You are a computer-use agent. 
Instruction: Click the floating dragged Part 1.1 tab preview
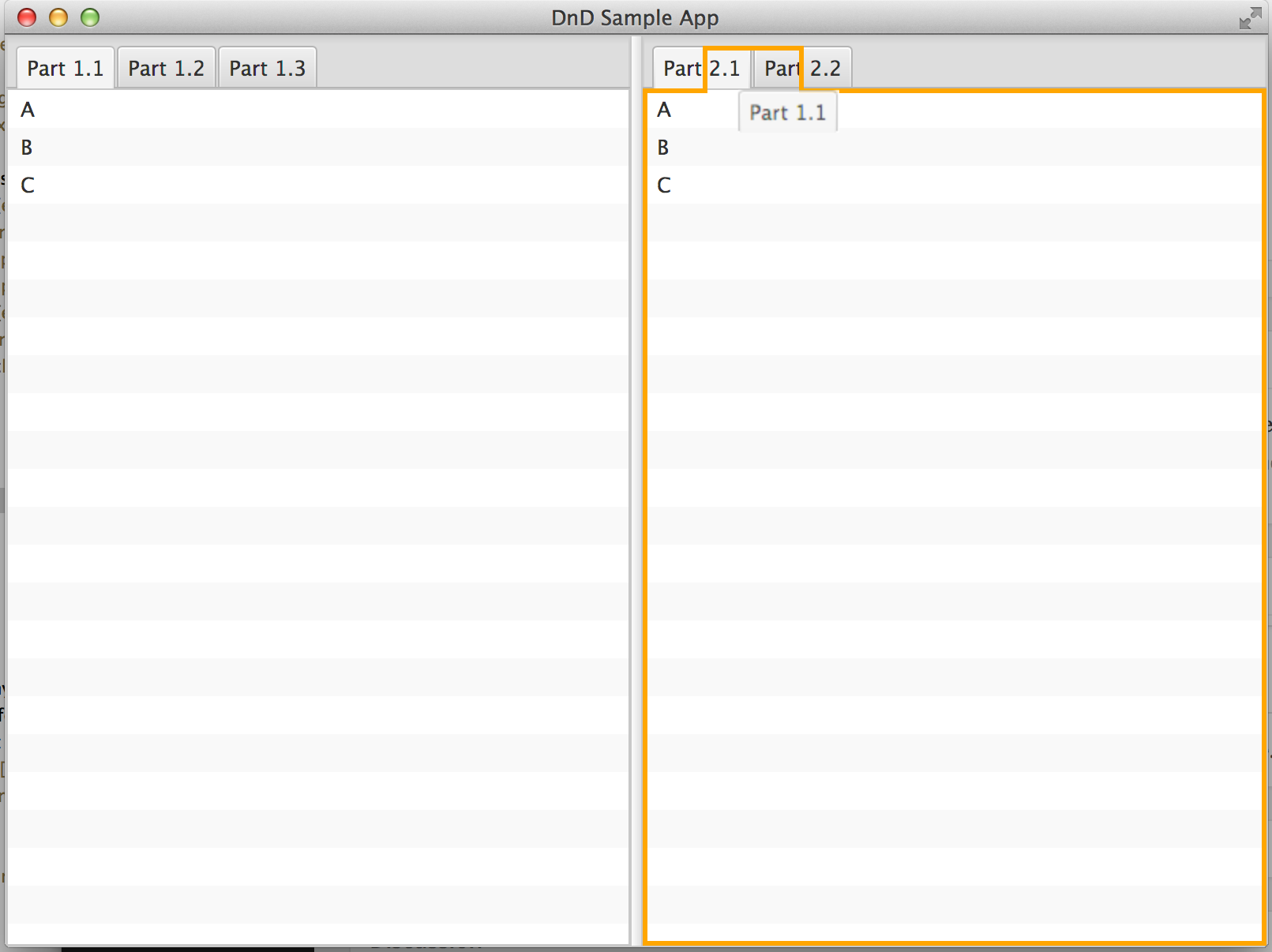click(x=787, y=113)
